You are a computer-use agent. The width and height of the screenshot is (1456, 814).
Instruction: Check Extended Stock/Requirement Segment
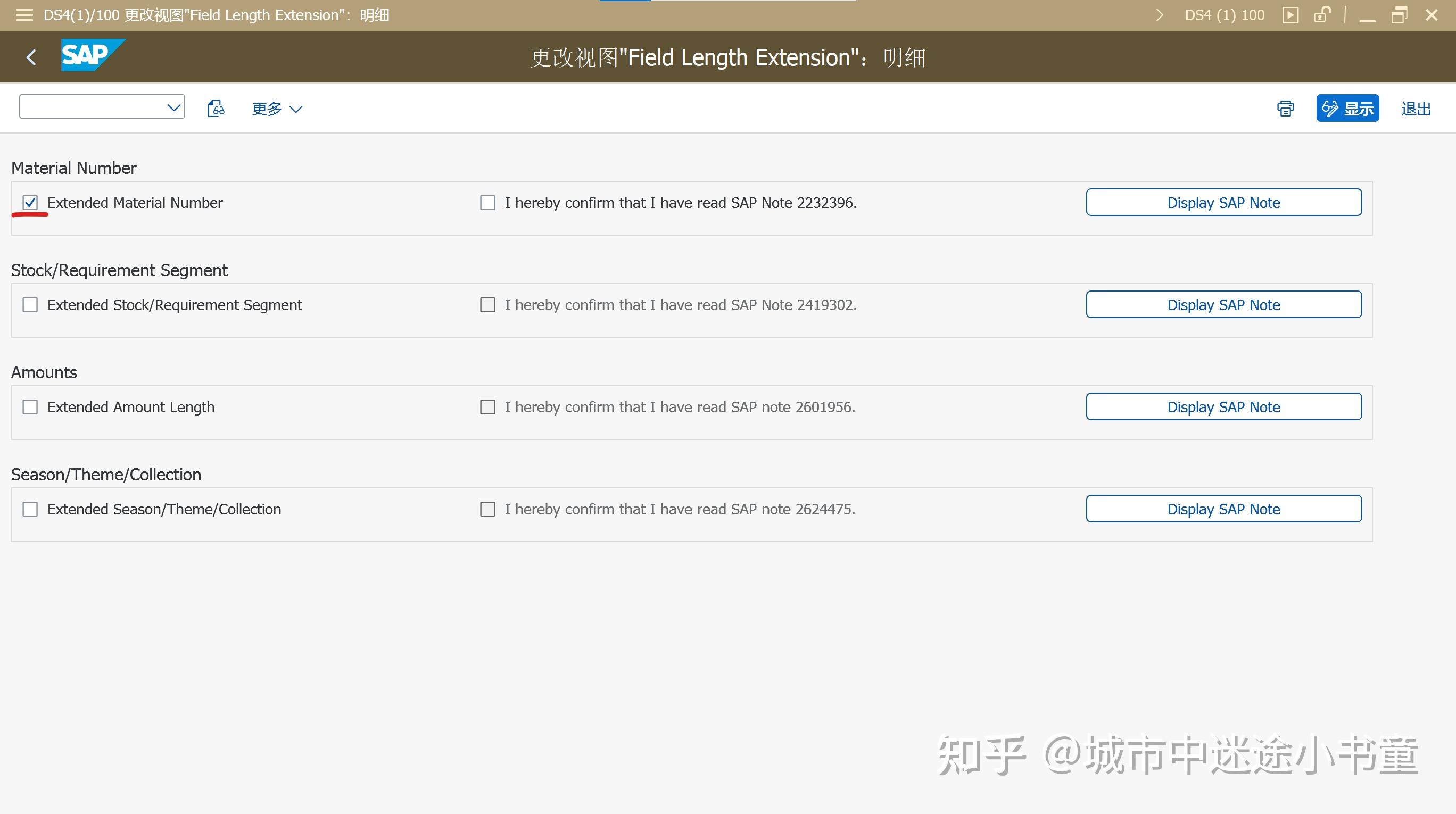30,304
